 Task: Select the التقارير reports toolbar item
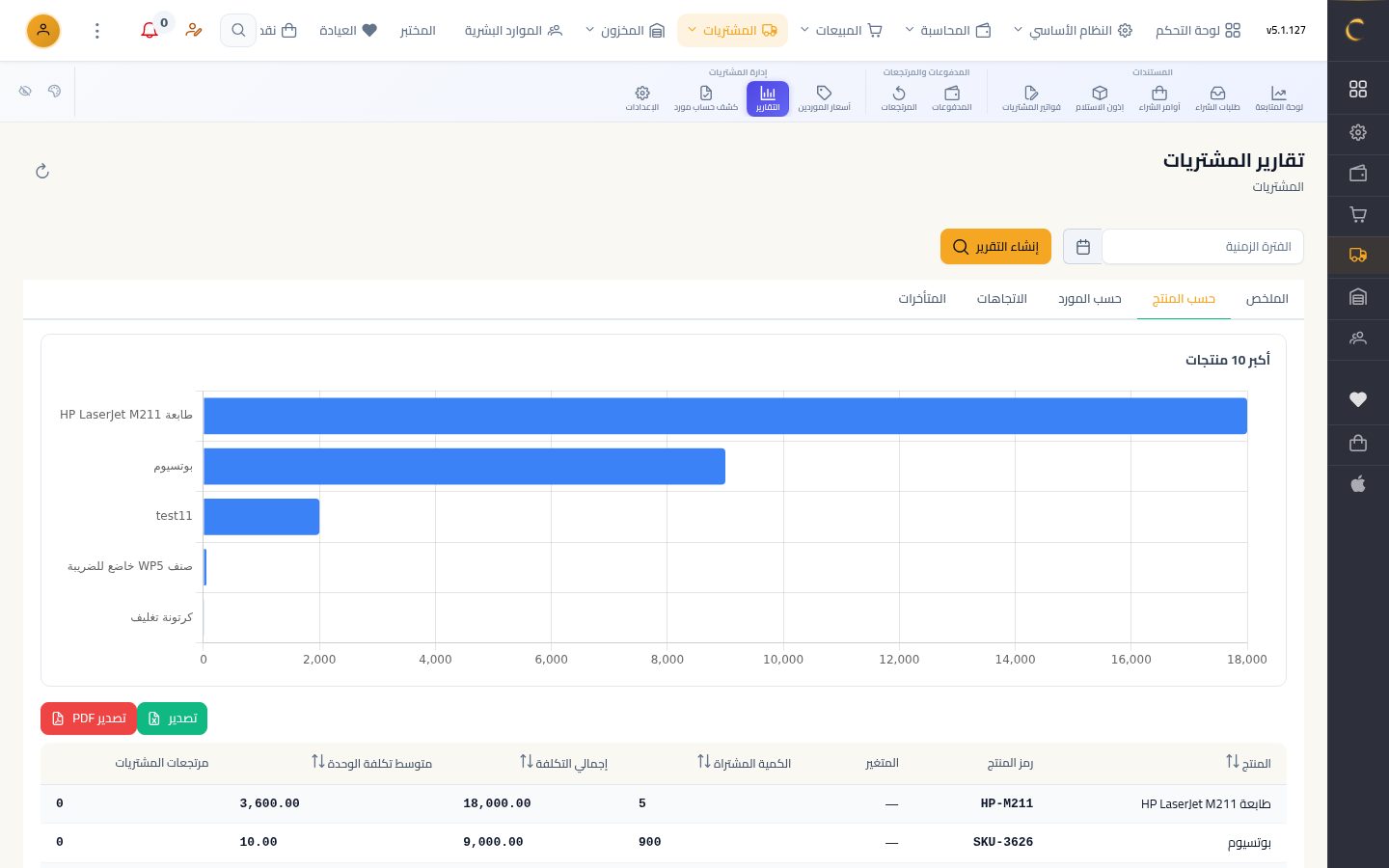[x=768, y=98]
